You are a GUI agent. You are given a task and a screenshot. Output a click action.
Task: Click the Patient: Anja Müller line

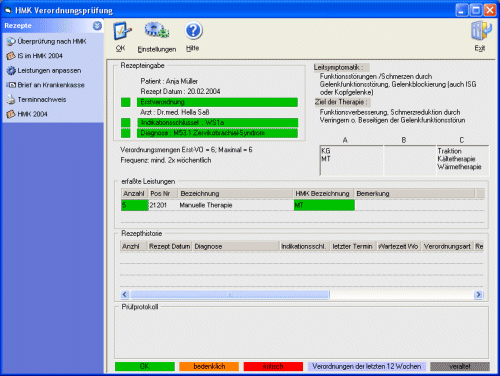[169, 81]
